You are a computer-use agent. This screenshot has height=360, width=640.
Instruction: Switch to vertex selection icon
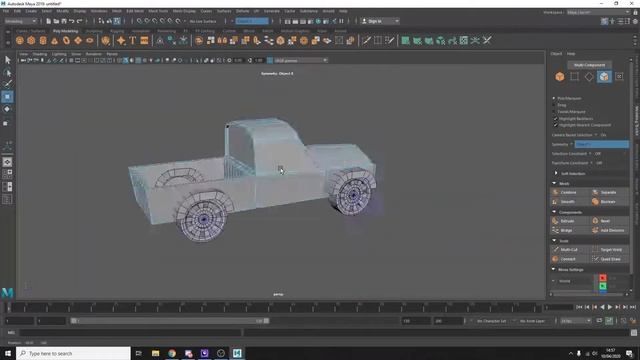point(574,76)
